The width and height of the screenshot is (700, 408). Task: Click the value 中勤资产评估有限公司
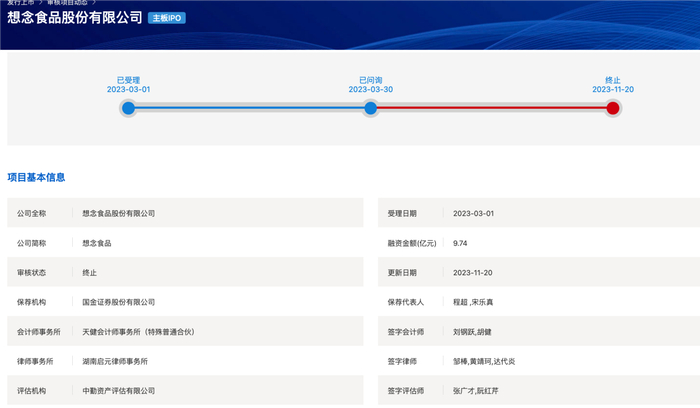(x=118, y=391)
